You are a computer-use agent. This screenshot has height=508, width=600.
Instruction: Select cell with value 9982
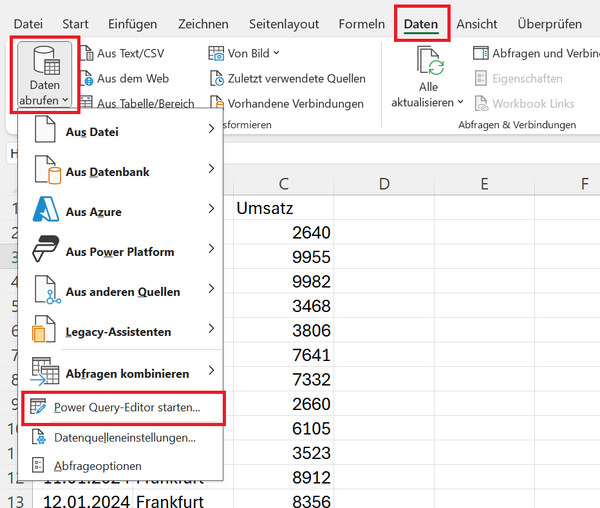[284, 282]
